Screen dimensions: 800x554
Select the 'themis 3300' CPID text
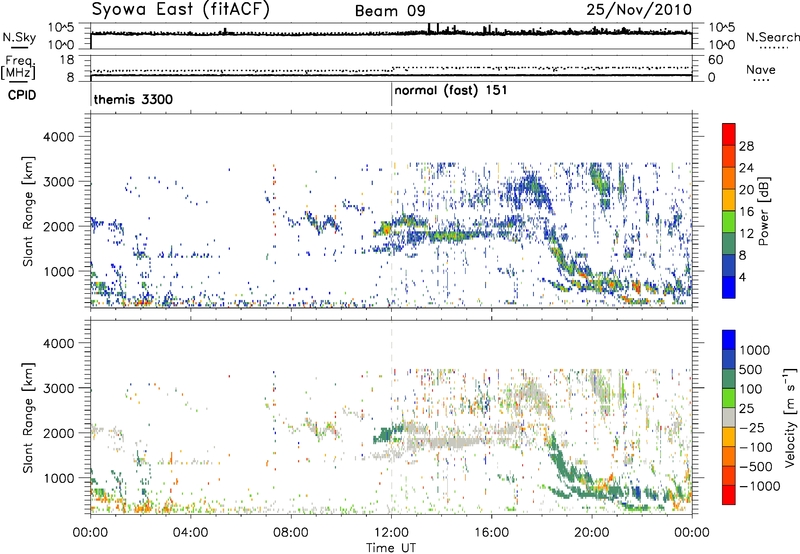pos(133,99)
